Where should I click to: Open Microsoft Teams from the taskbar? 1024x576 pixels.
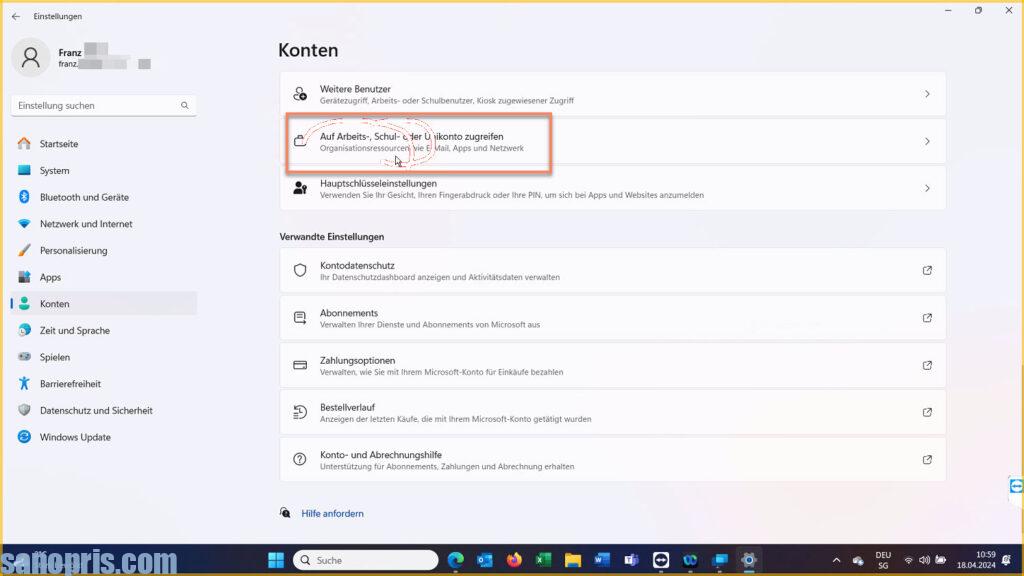[x=631, y=560]
